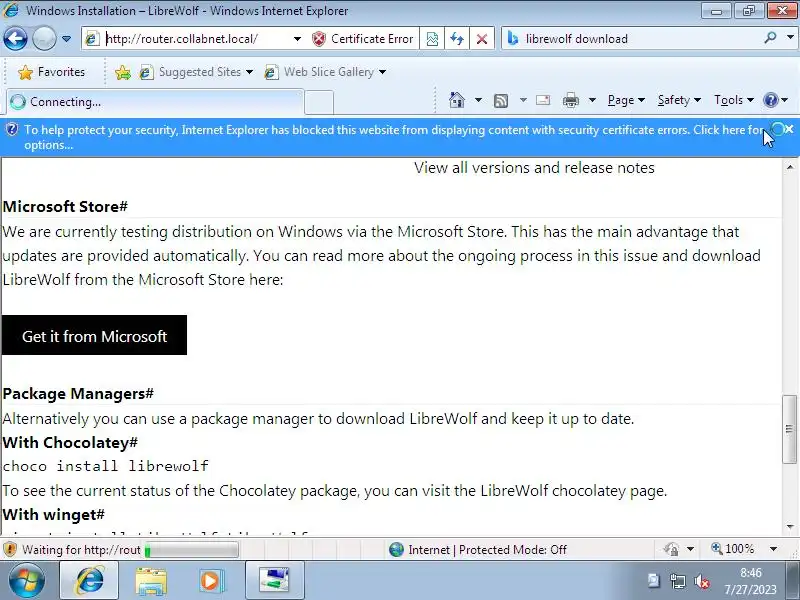Click the Refresh page icon
Screen dimensions: 800x600
coord(457,39)
